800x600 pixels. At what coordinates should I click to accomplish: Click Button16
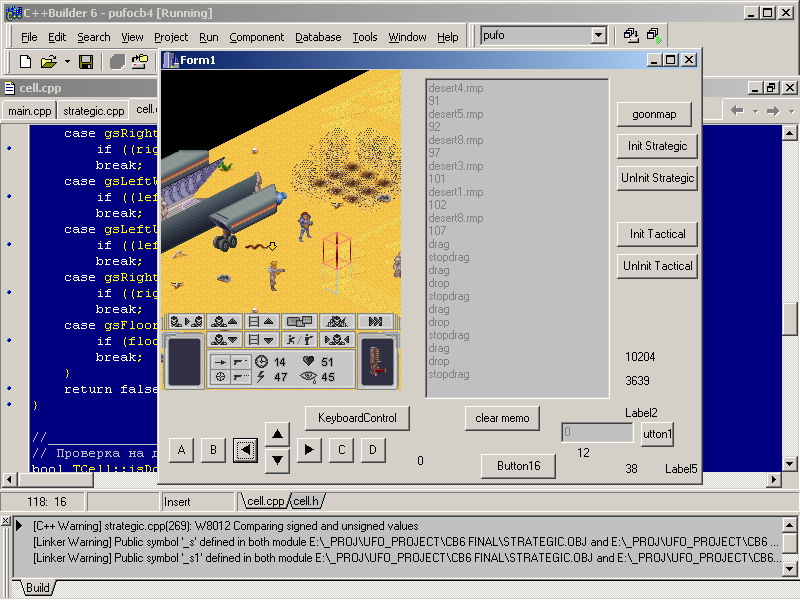tap(518, 466)
